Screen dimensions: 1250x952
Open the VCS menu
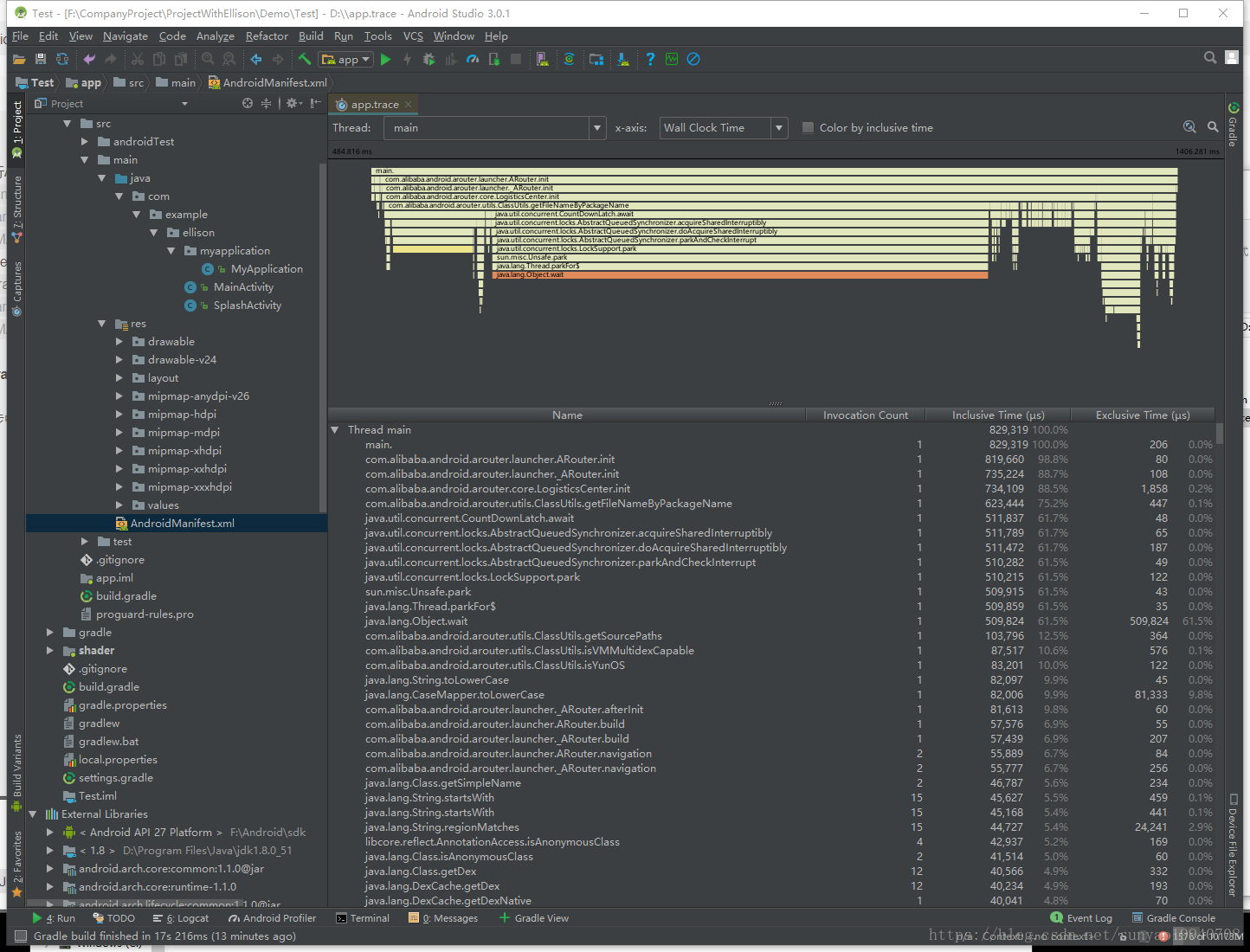413,36
